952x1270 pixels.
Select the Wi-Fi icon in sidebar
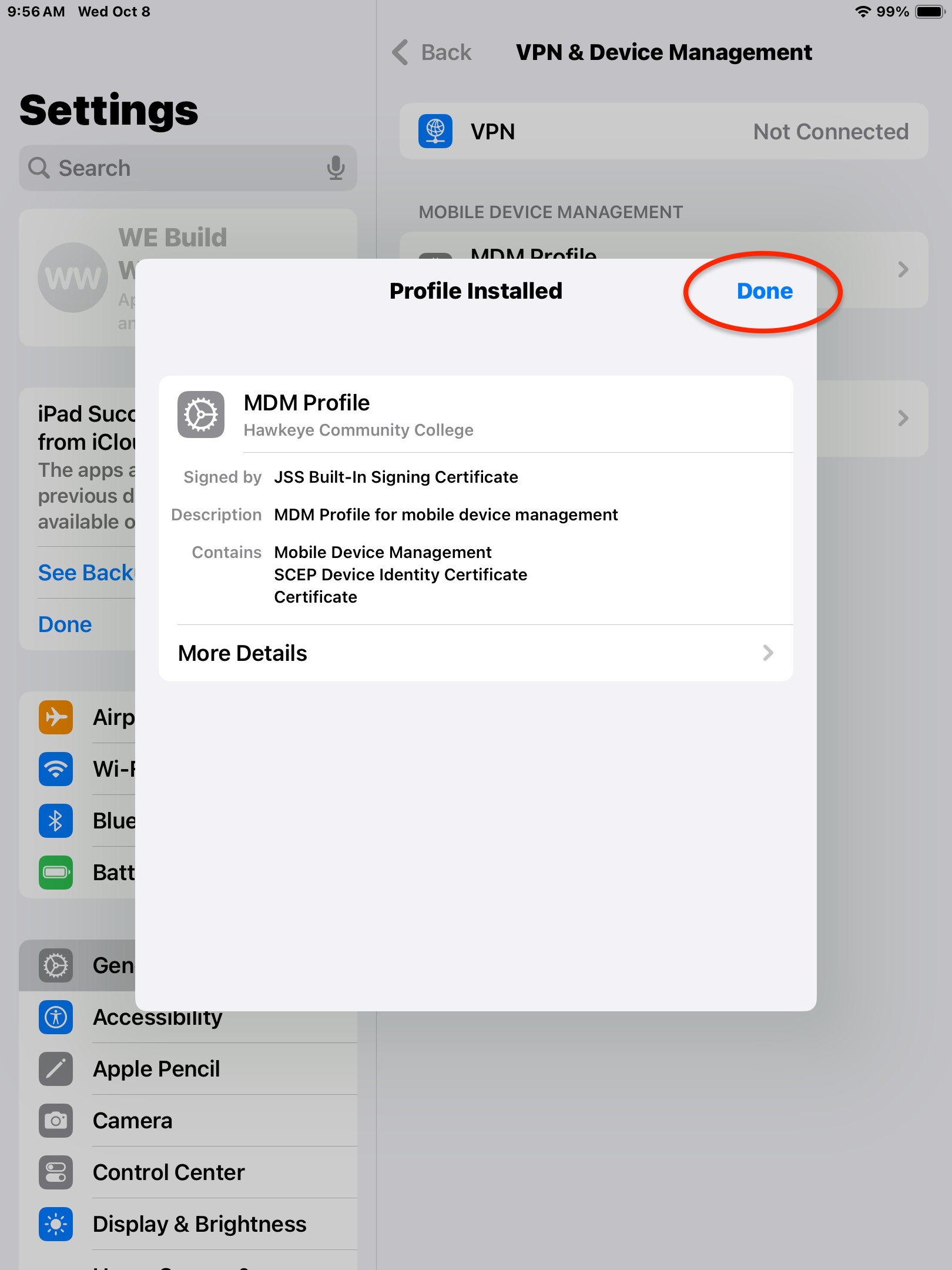click(56, 769)
